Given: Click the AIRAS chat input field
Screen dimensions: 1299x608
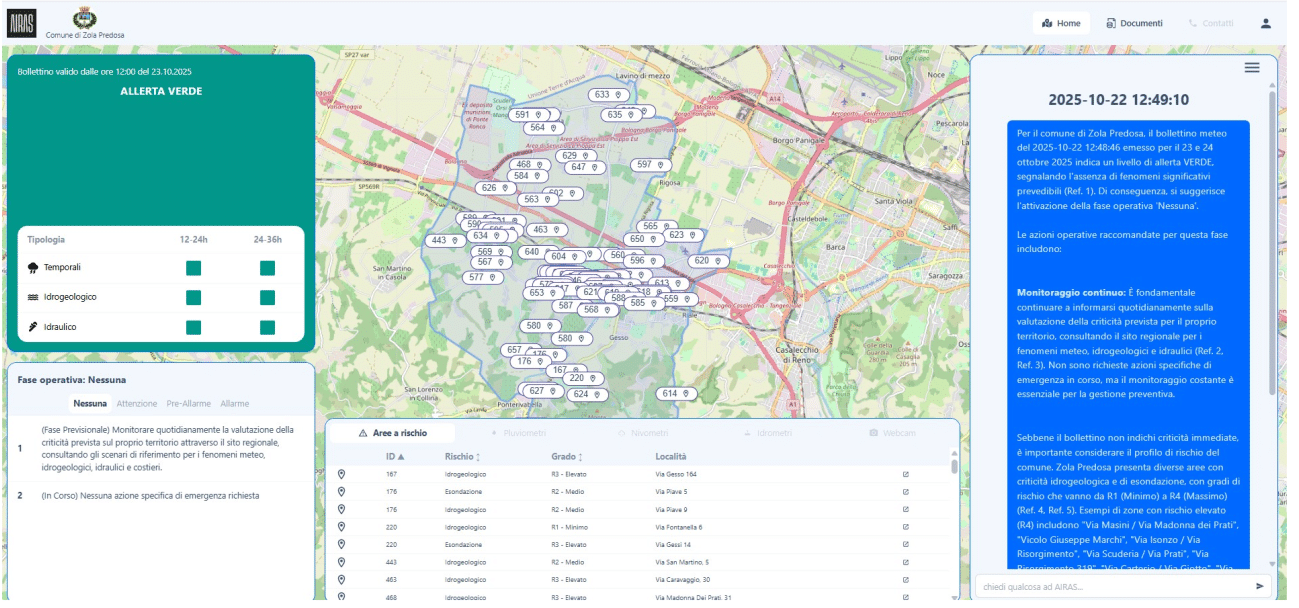Looking at the screenshot, I should 1110,587.
